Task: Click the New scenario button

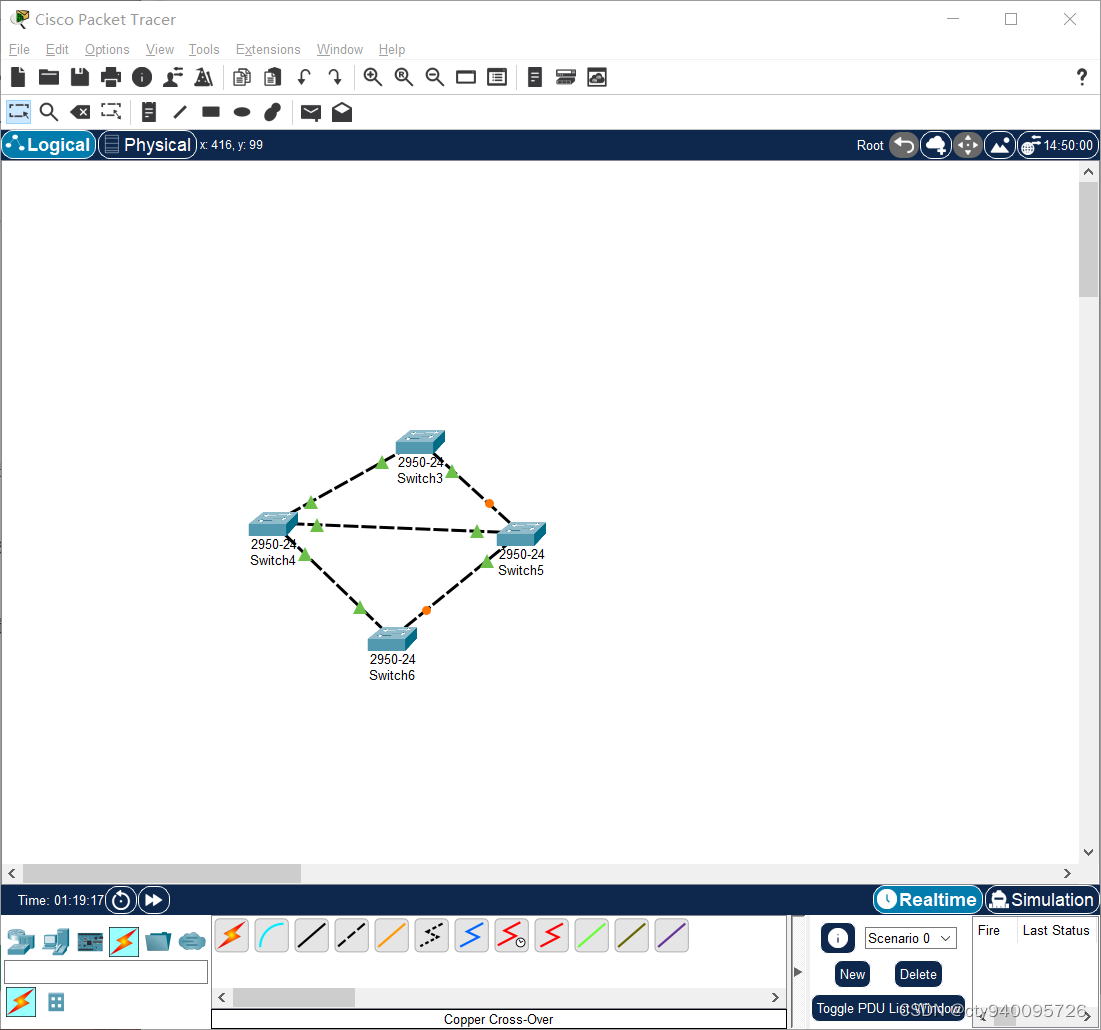Action: click(852, 974)
